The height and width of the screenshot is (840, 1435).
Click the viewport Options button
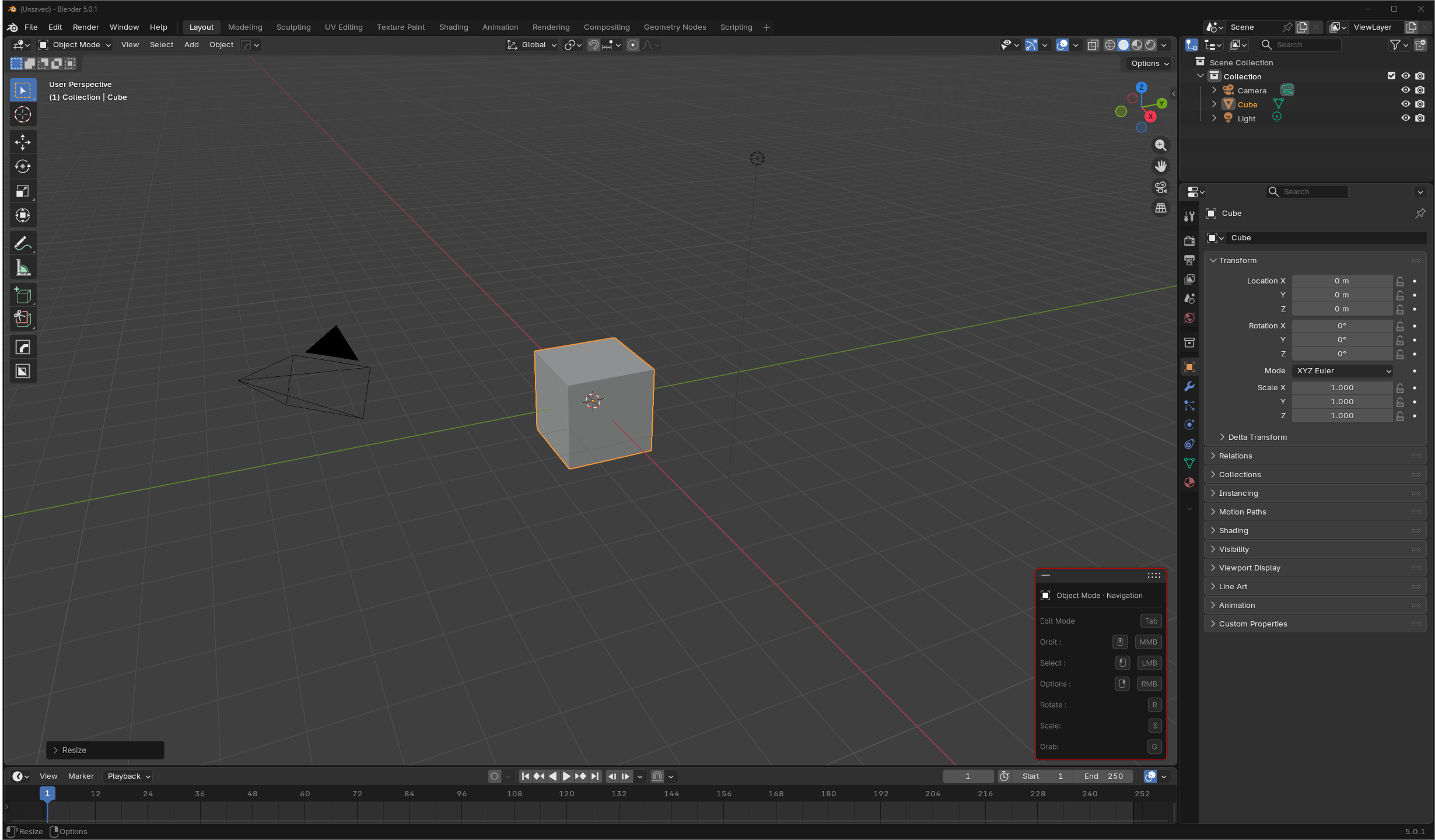point(1150,64)
